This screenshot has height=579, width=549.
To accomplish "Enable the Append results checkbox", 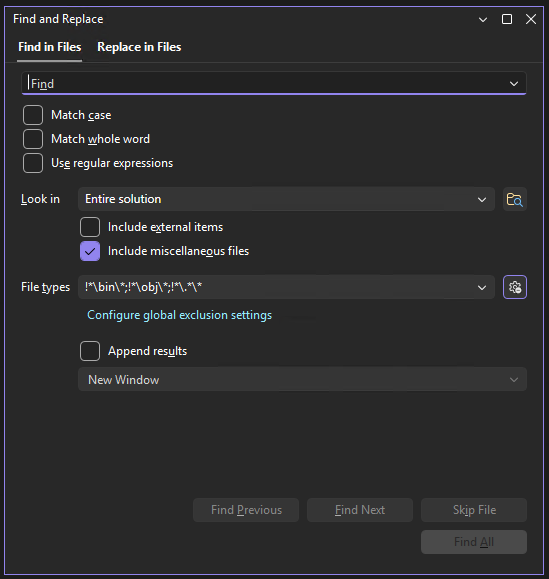I will (x=90, y=351).
